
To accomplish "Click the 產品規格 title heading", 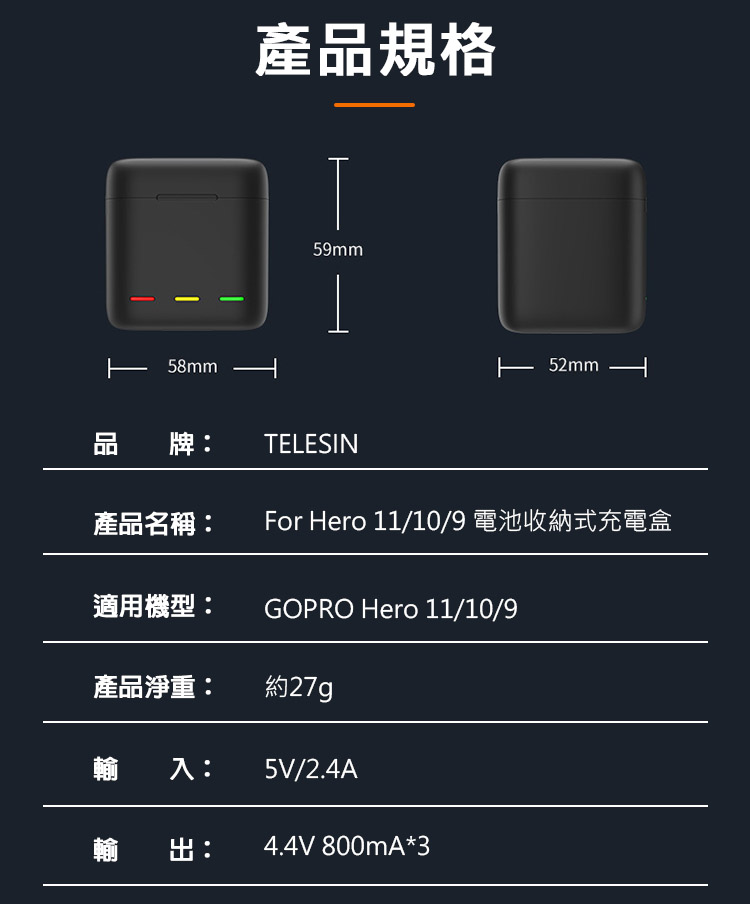I will point(375,50).
